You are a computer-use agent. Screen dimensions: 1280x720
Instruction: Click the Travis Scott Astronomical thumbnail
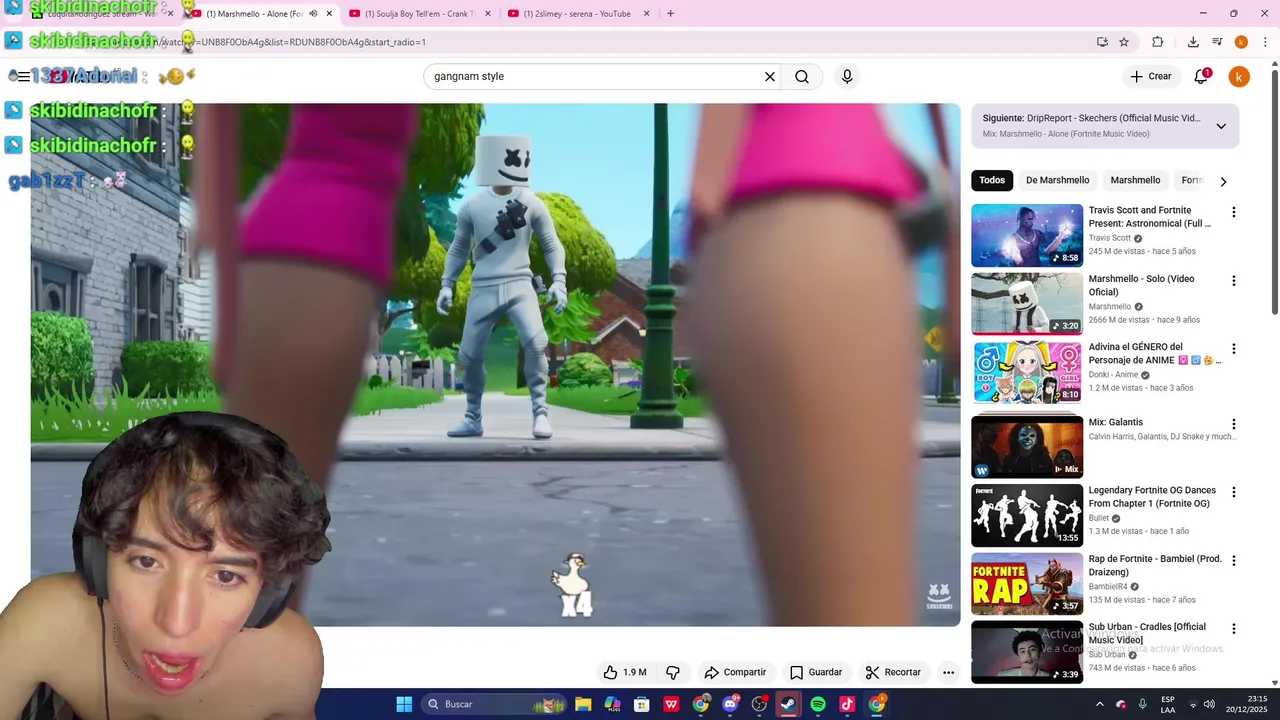(x=1027, y=235)
